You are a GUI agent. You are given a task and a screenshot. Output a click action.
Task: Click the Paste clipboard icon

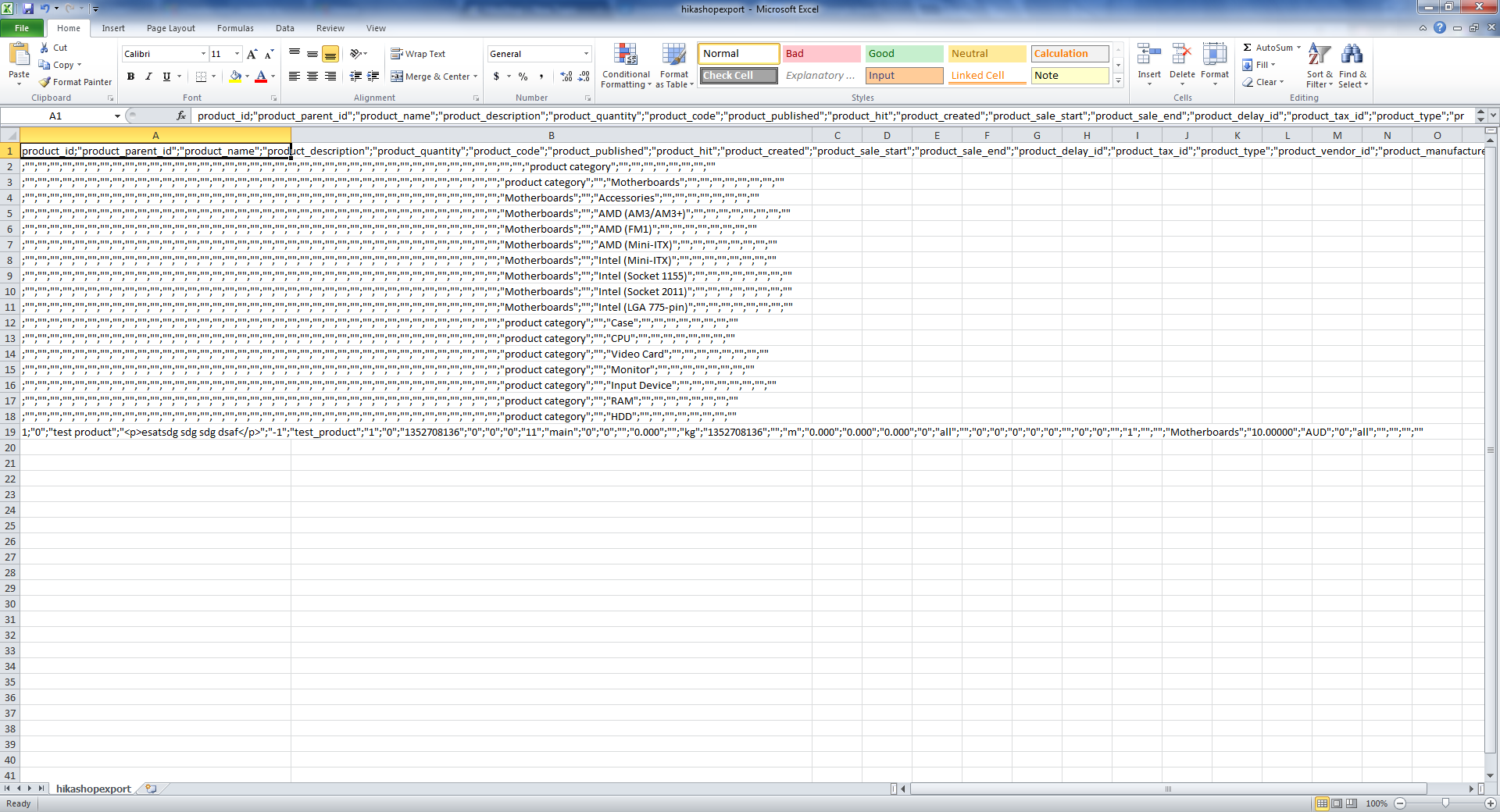tap(19, 55)
